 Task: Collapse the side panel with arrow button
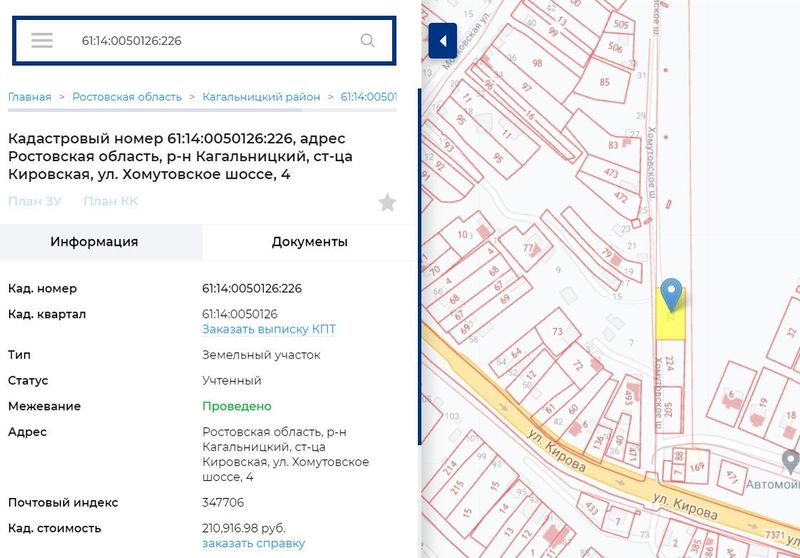[442, 41]
